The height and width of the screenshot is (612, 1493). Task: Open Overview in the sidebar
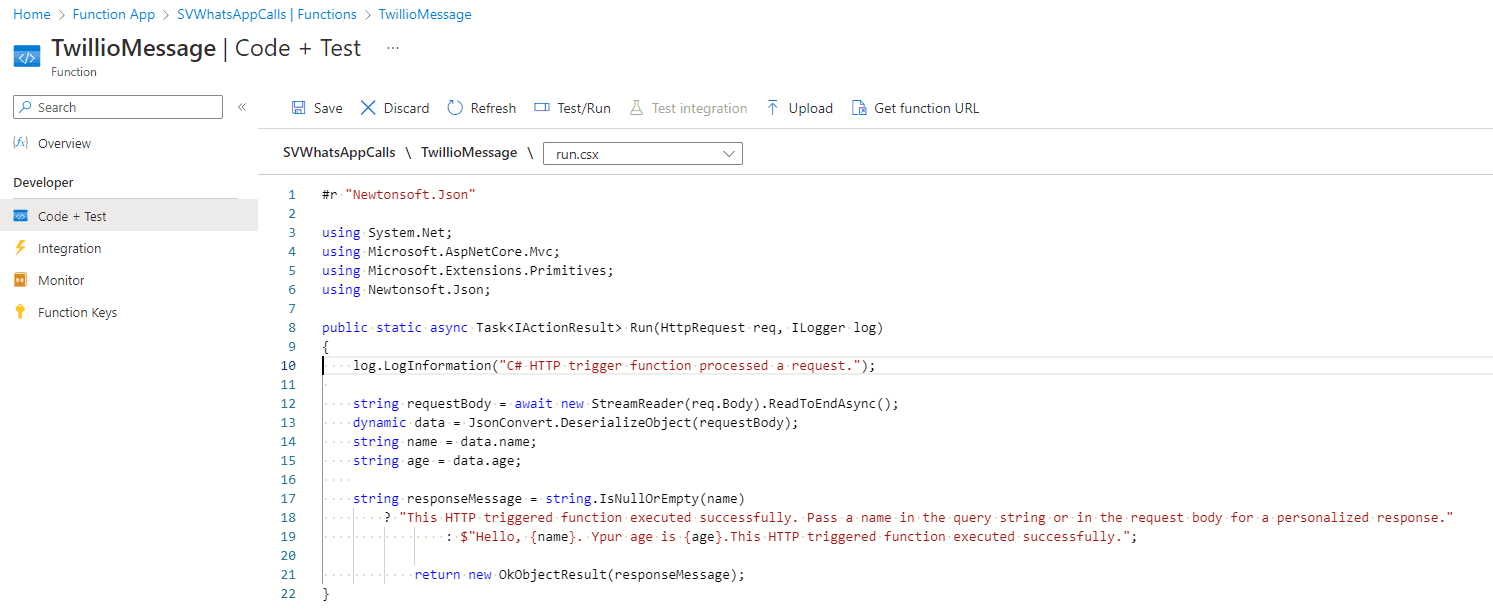(x=64, y=143)
